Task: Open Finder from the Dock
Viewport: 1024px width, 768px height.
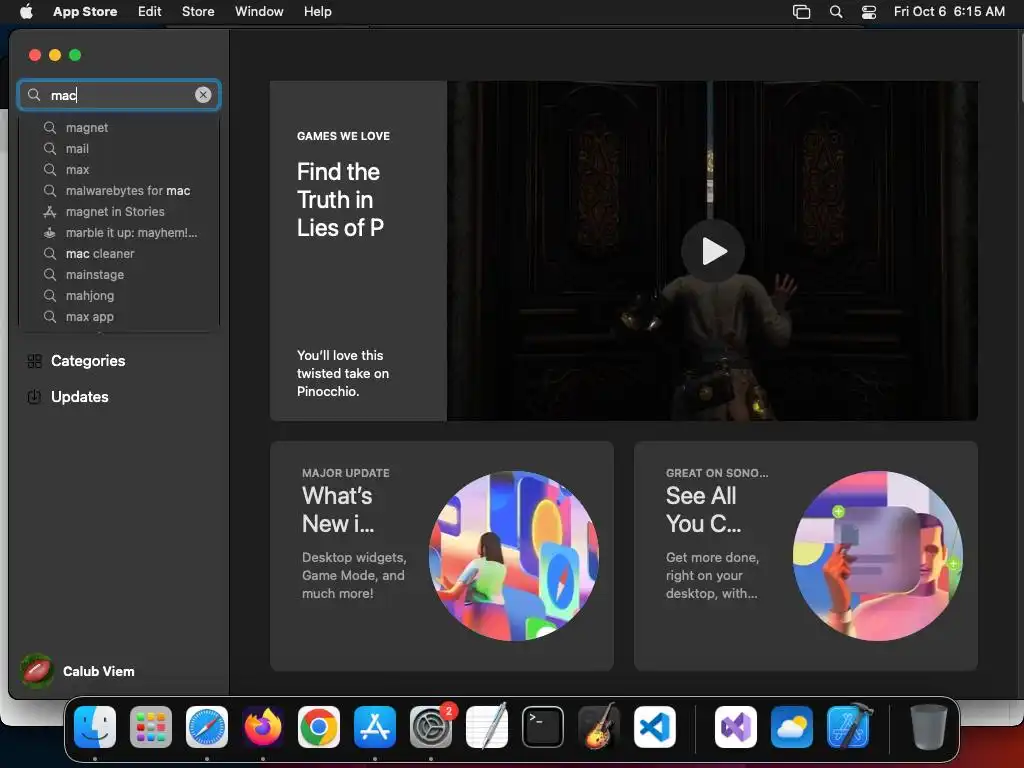Action: pos(95,727)
